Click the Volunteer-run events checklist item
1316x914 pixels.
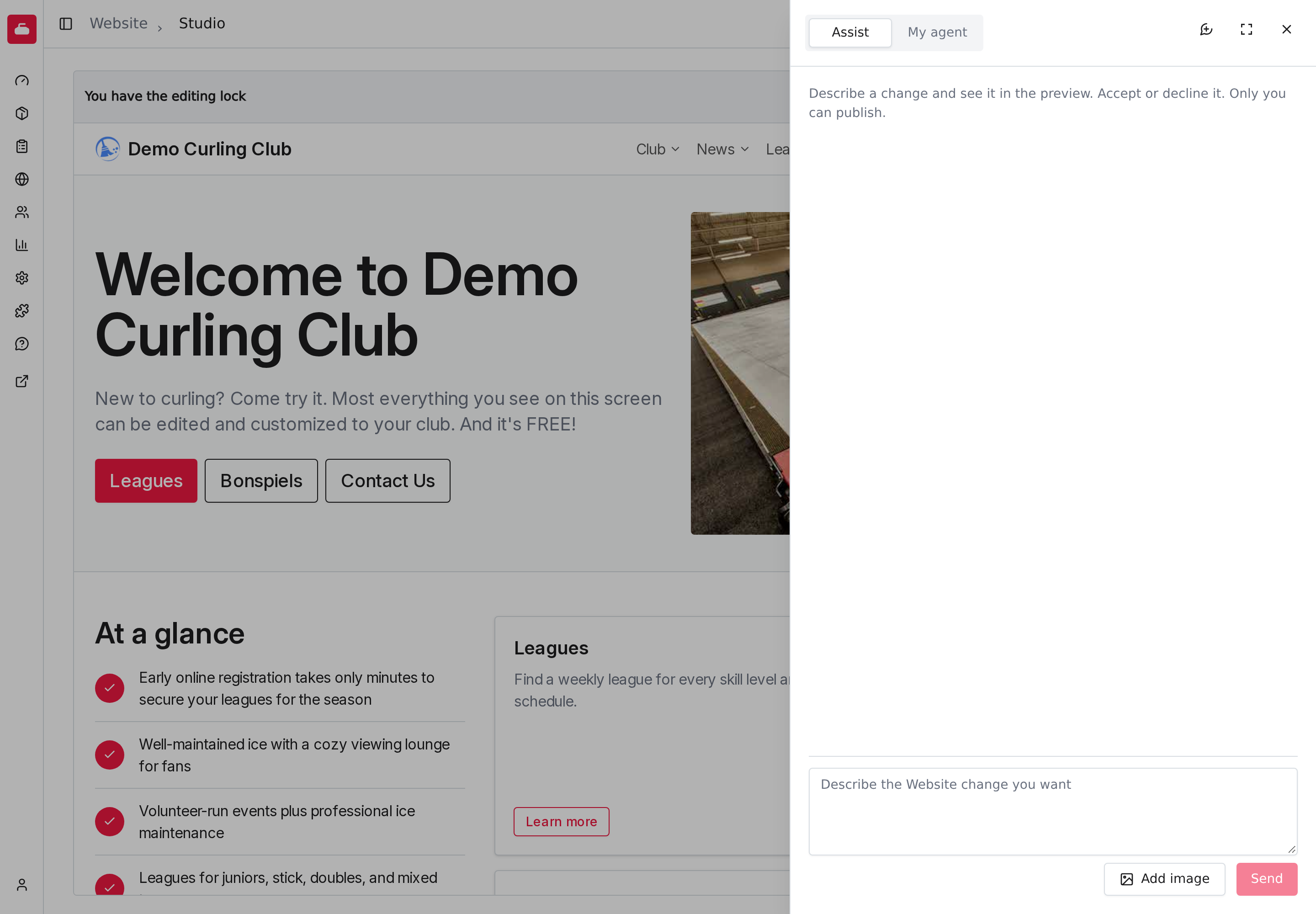280,822
